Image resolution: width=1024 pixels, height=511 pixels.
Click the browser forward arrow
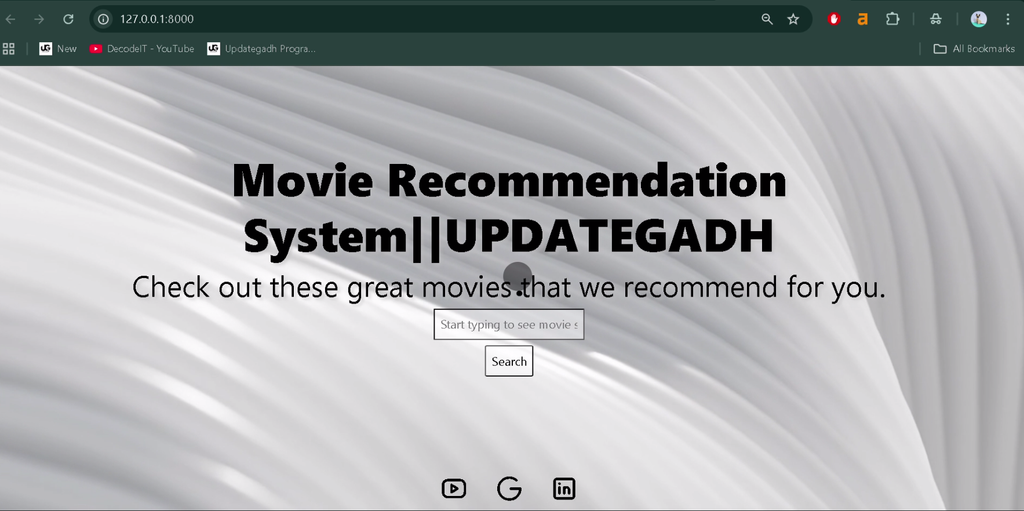tap(39, 19)
